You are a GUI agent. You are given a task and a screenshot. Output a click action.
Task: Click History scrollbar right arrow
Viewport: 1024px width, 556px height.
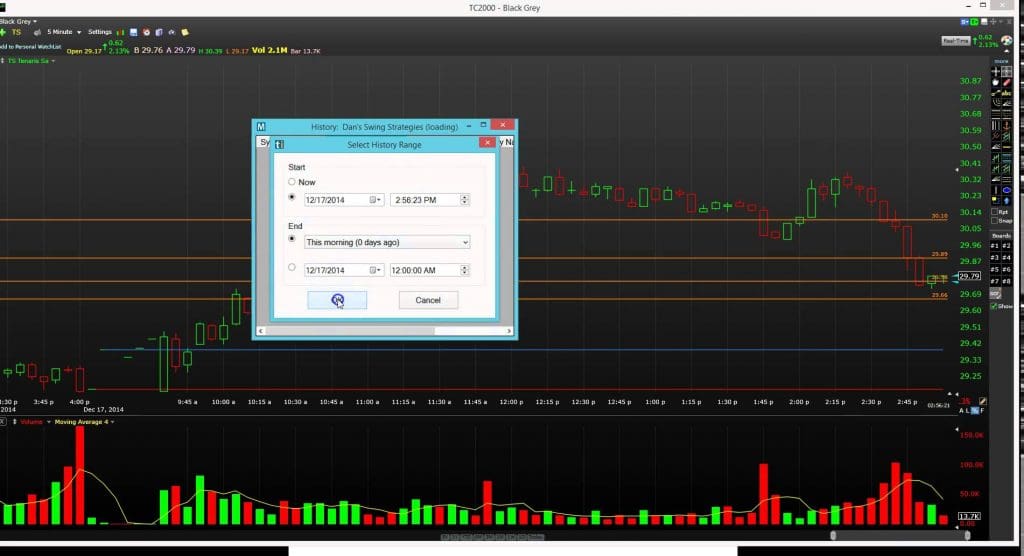pos(509,331)
